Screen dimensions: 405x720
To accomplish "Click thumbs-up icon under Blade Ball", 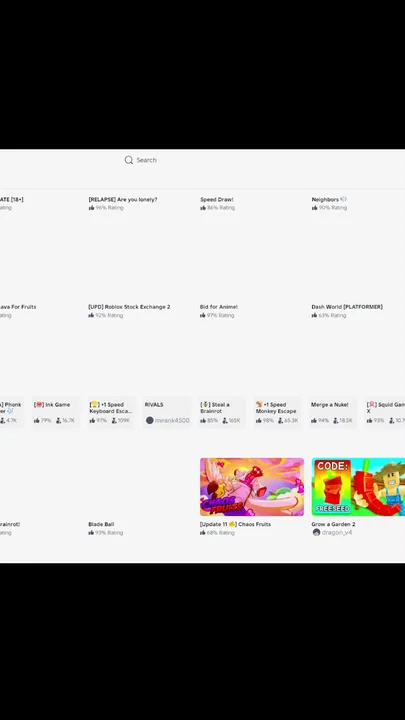I will point(91,533).
